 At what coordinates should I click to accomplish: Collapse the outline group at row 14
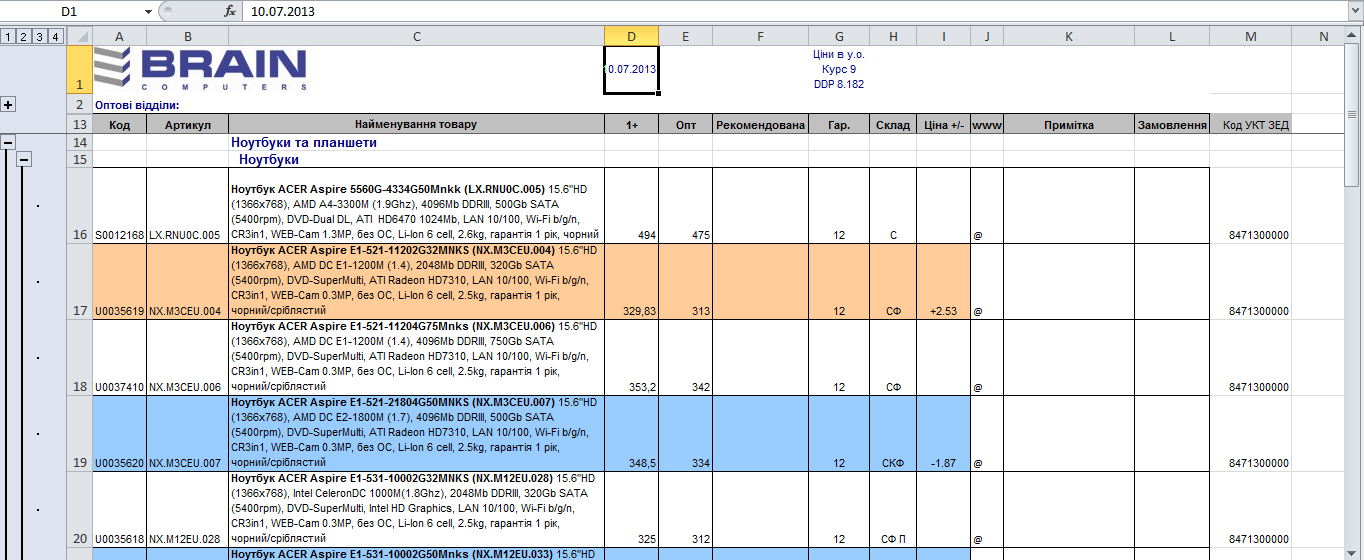pyautogui.click(x=8, y=143)
